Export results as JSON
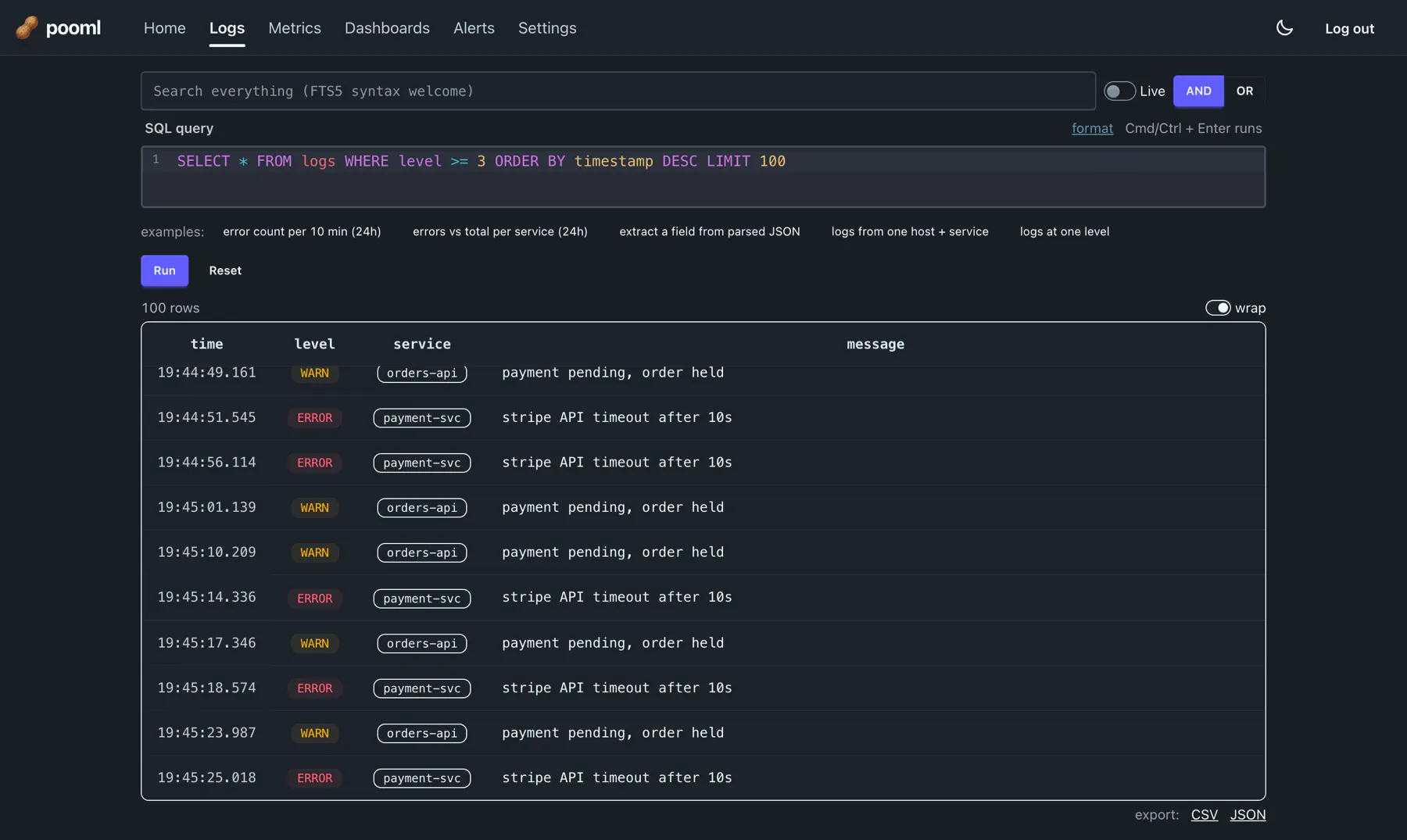The image size is (1407, 840). coord(1248,815)
